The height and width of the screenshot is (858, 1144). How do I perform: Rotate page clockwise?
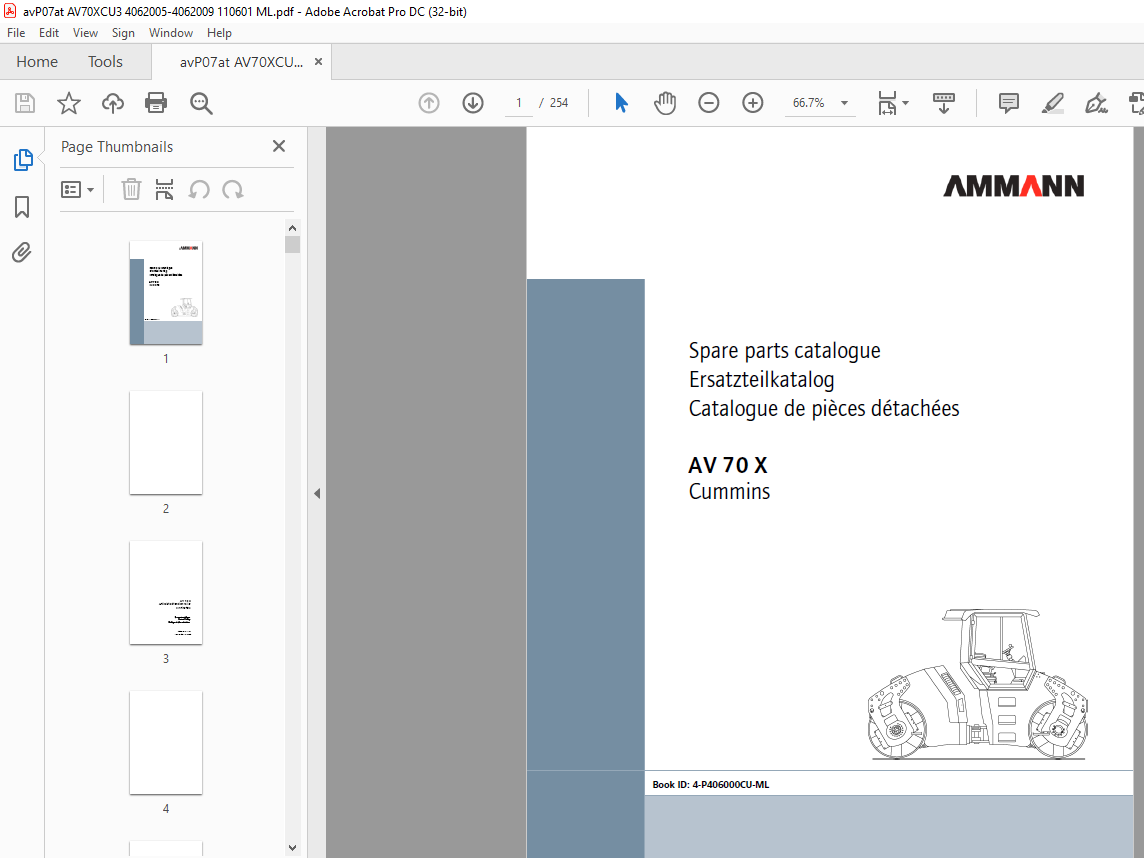click(x=233, y=190)
